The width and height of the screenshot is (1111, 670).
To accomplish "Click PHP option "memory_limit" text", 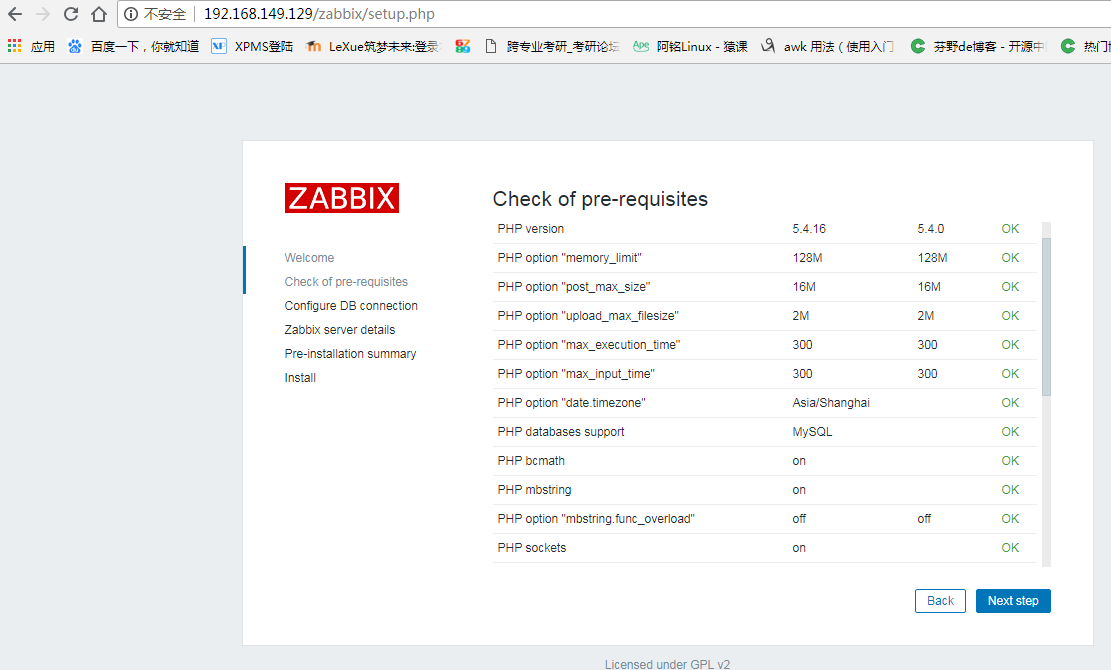I will 569,258.
